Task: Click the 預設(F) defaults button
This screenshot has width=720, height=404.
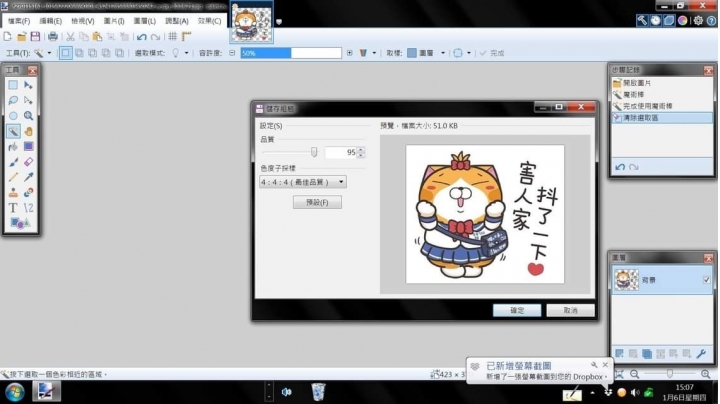Action: point(317,202)
